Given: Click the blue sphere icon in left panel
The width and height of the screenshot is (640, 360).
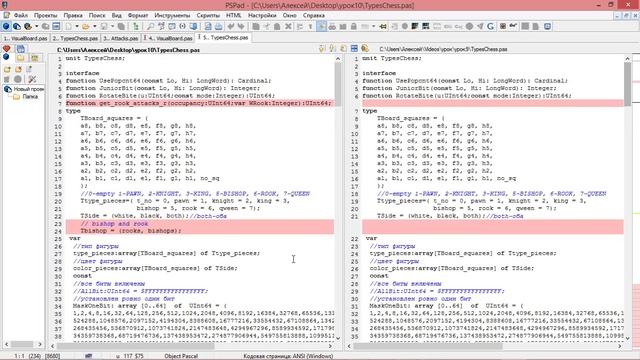Looking at the screenshot, I should coord(6,58).
